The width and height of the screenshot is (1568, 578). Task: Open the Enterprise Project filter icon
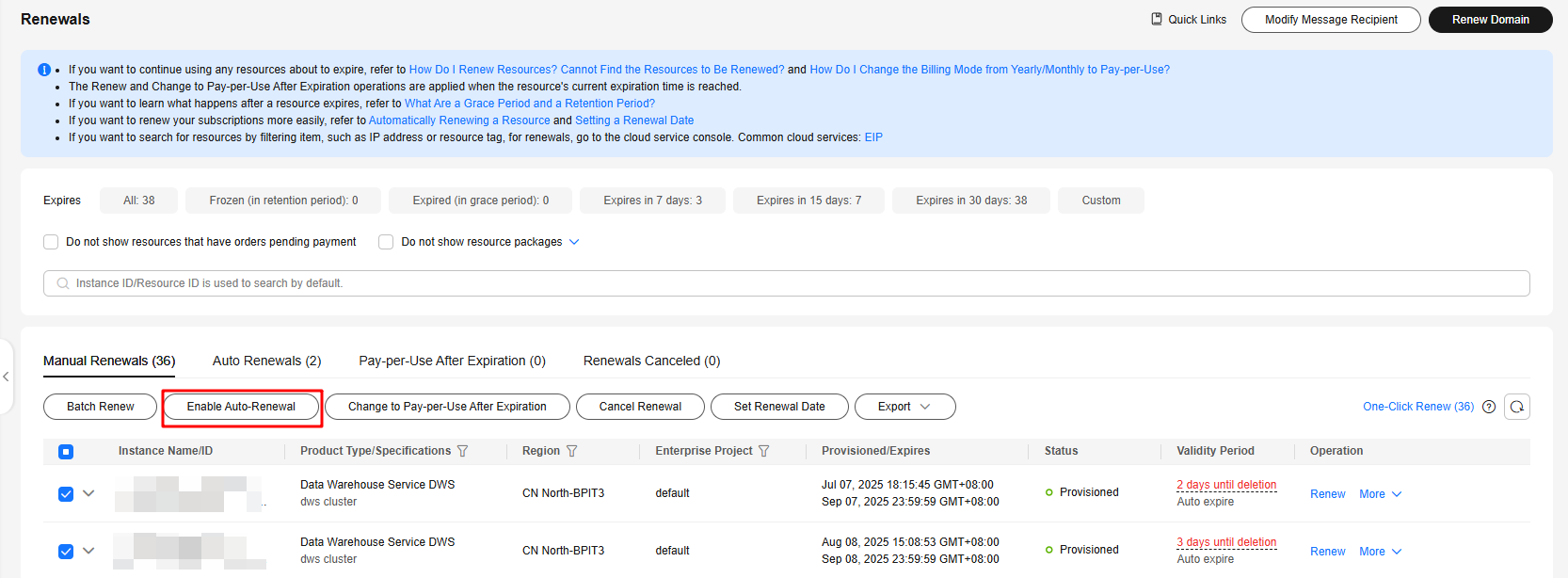click(x=763, y=451)
